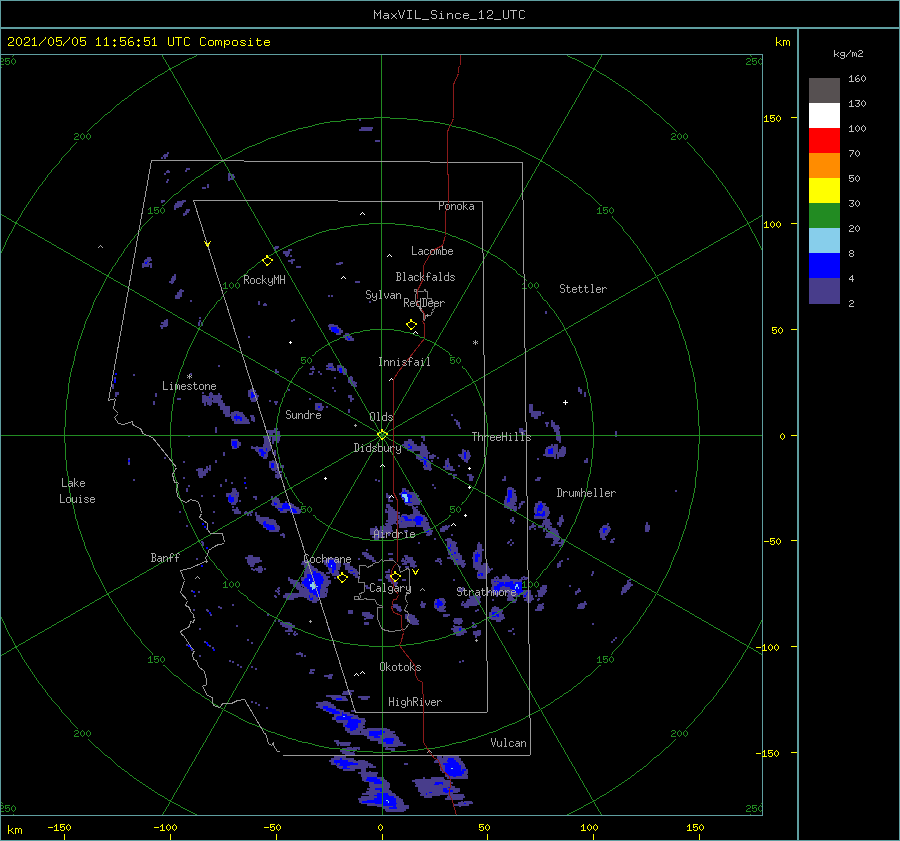Click the Limestone label

189,386
